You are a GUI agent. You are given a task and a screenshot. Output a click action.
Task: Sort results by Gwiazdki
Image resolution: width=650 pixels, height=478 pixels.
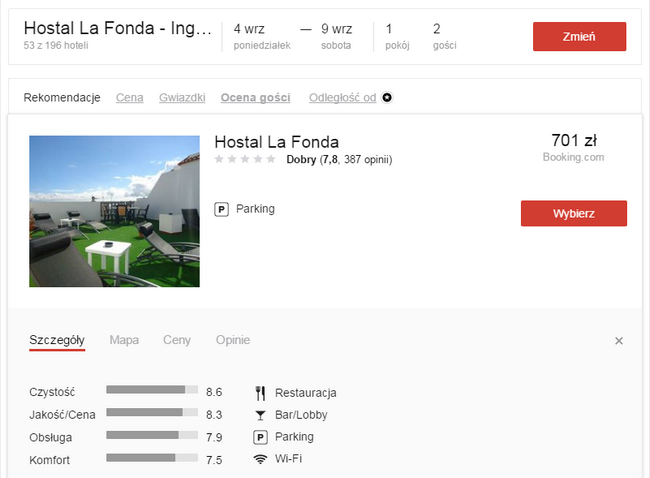click(182, 97)
